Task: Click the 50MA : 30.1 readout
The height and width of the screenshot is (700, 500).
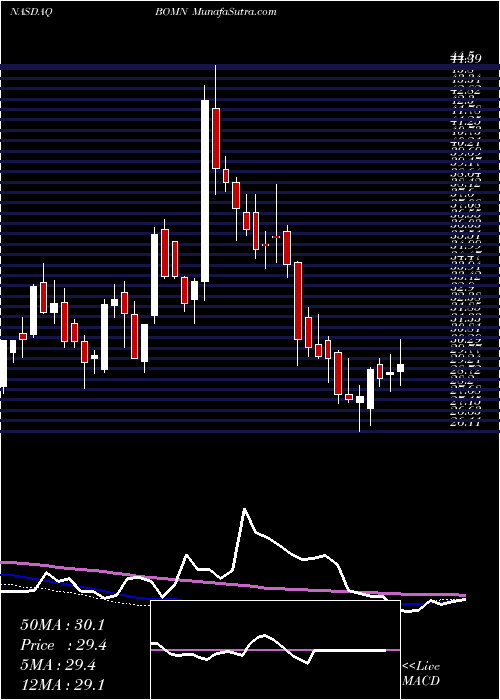Action: tap(62, 625)
